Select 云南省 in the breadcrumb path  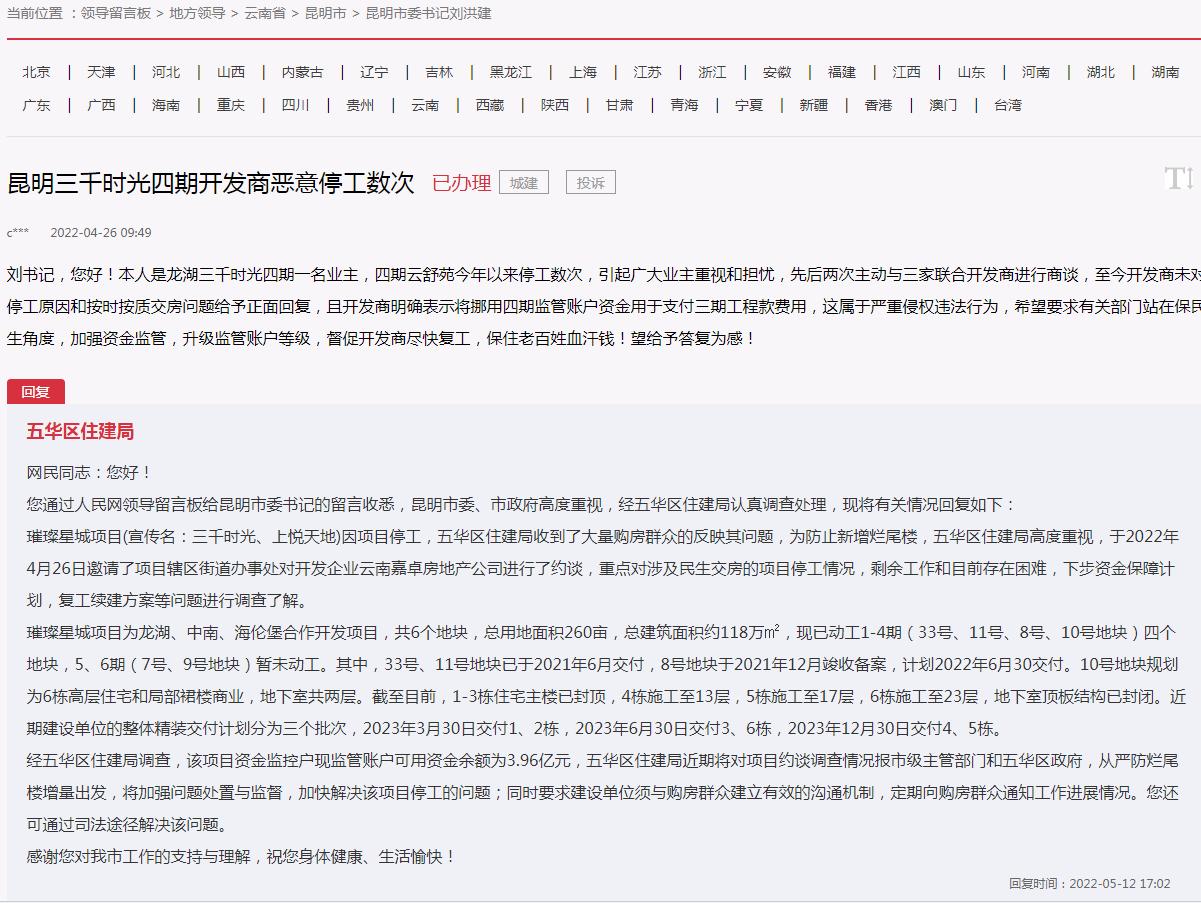tap(265, 14)
